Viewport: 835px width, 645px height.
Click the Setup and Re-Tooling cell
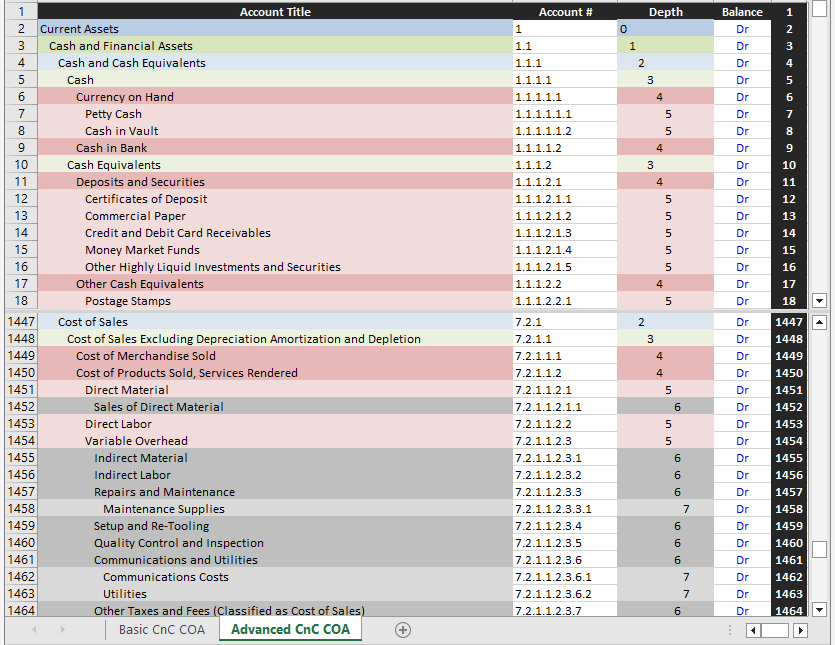(275, 526)
